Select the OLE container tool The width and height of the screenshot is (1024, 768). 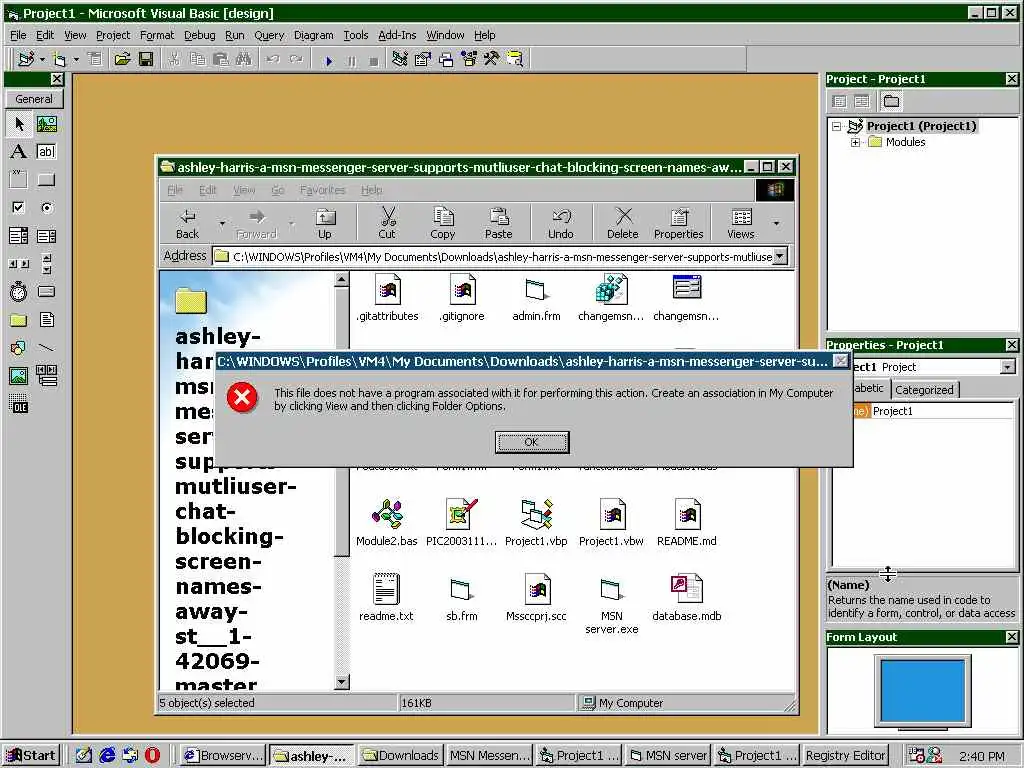[19, 404]
